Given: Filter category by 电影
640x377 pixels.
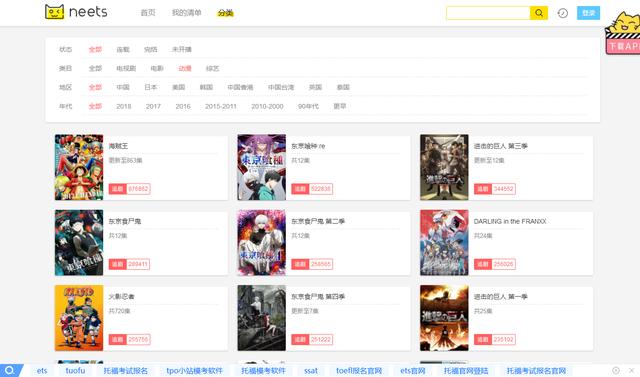Looking at the screenshot, I should click(x=157, y=68).
